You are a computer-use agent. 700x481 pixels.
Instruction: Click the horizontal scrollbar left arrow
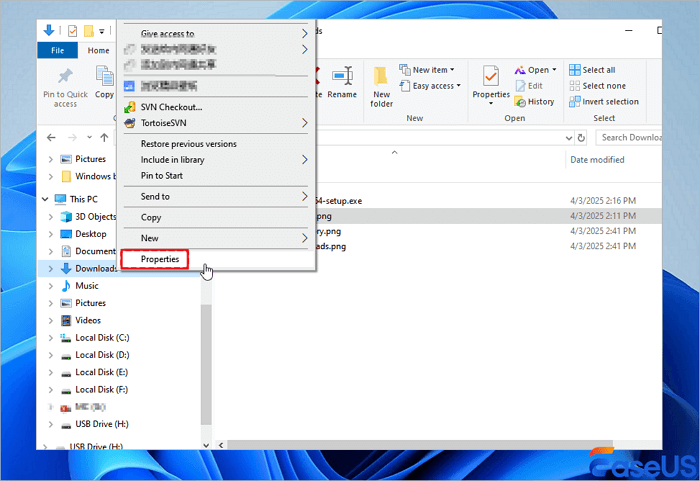tap(221, 445)
